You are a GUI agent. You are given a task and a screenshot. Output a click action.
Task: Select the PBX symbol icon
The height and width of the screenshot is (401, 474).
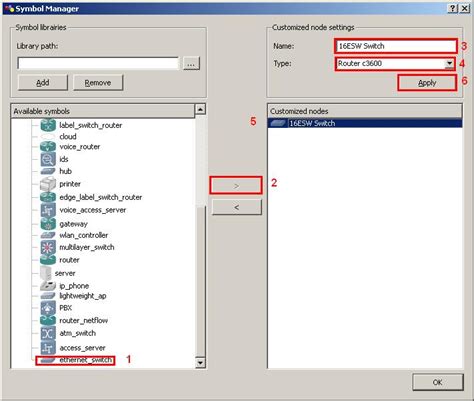48,308
